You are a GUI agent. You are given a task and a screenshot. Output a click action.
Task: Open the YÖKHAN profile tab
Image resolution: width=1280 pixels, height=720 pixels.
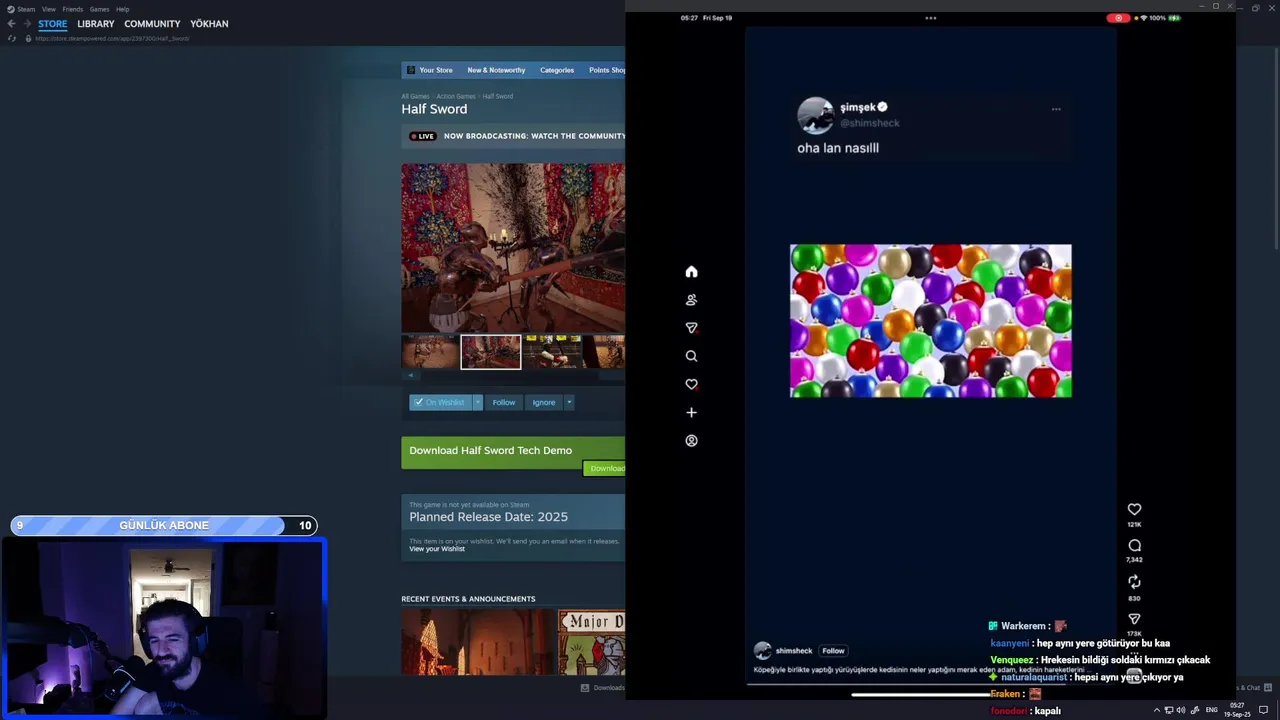209,24
